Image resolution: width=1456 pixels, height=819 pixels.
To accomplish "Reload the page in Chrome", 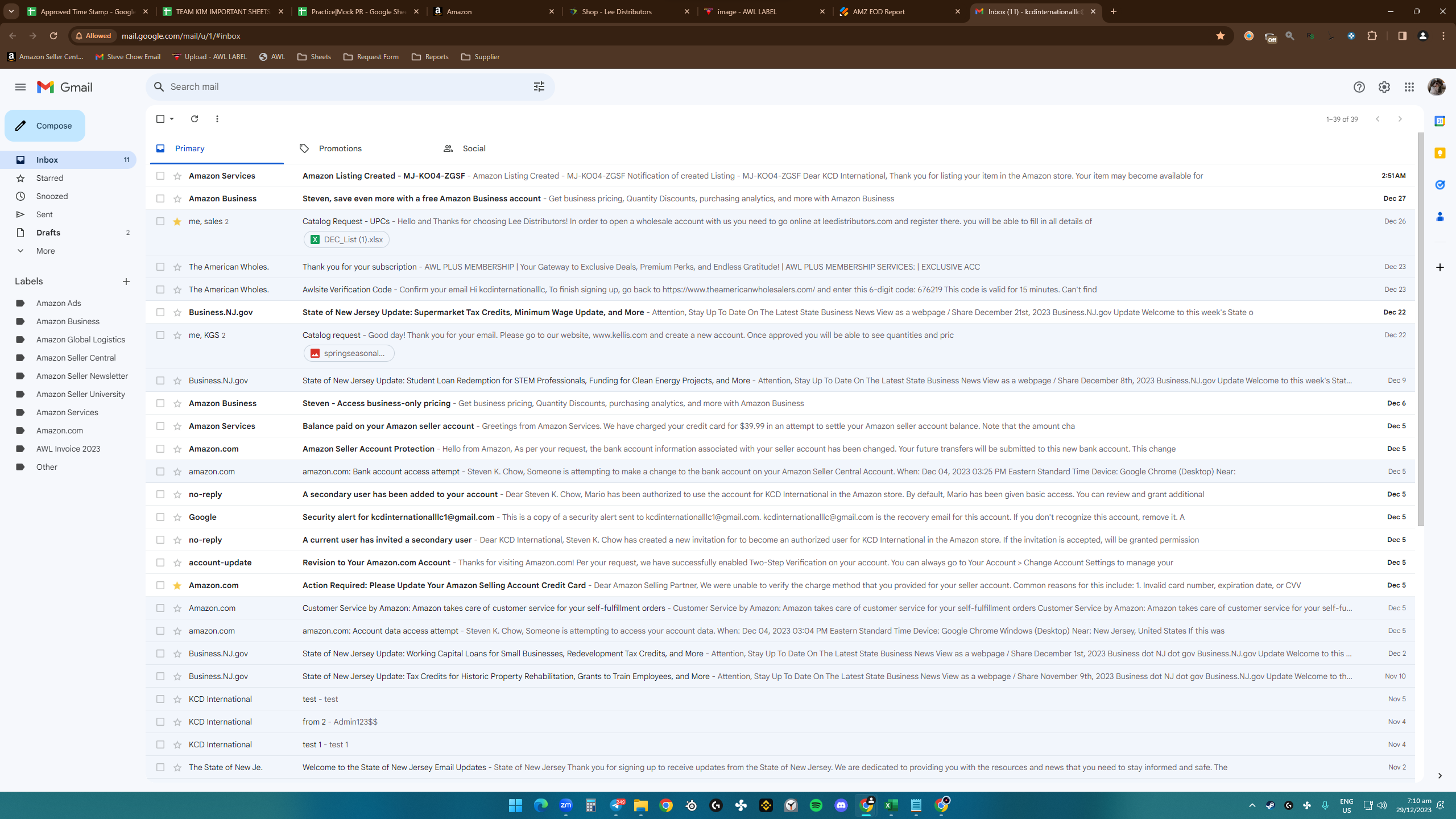I will 53,36.
